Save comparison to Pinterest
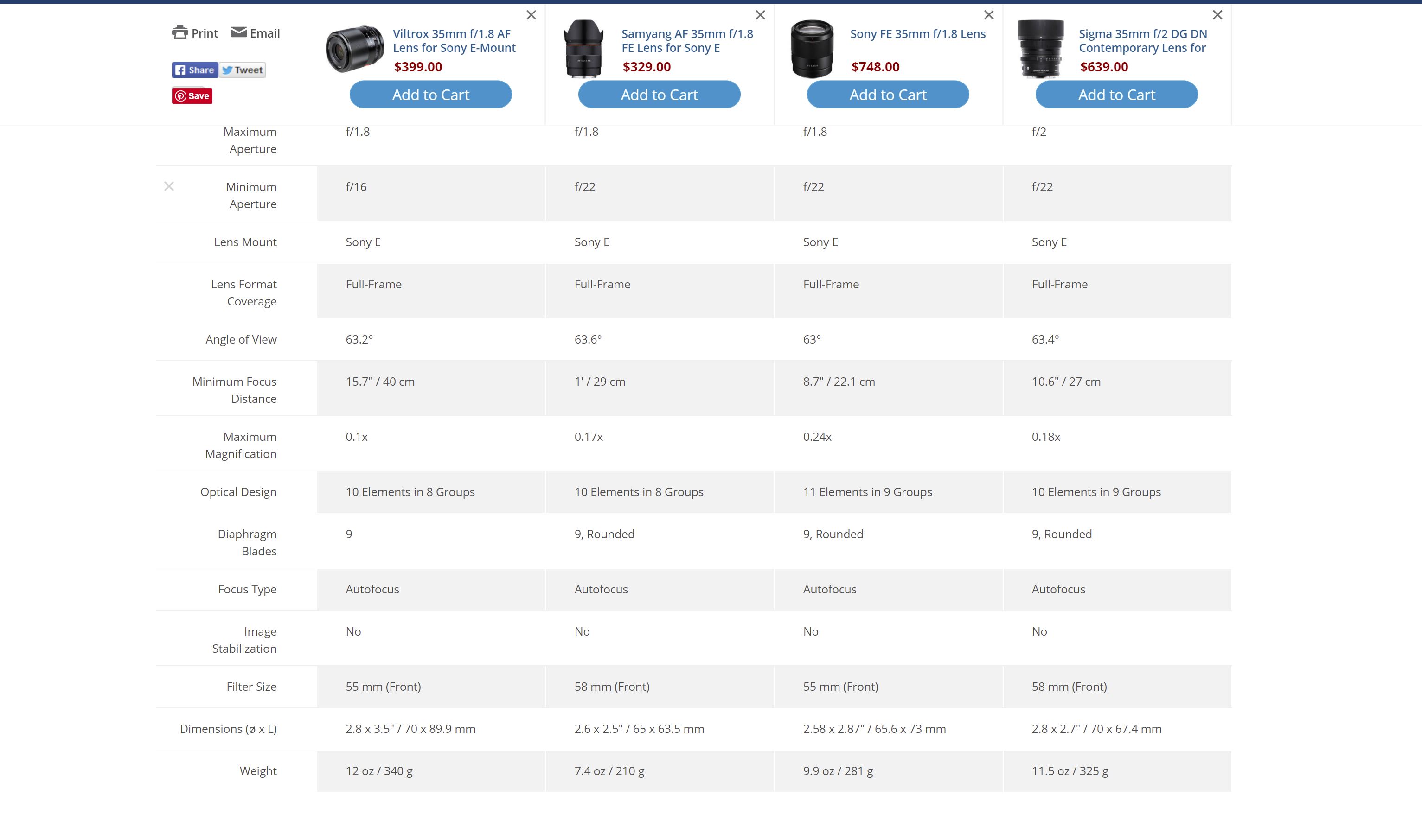The image size is (1422, 840). (x=192, y=95)
